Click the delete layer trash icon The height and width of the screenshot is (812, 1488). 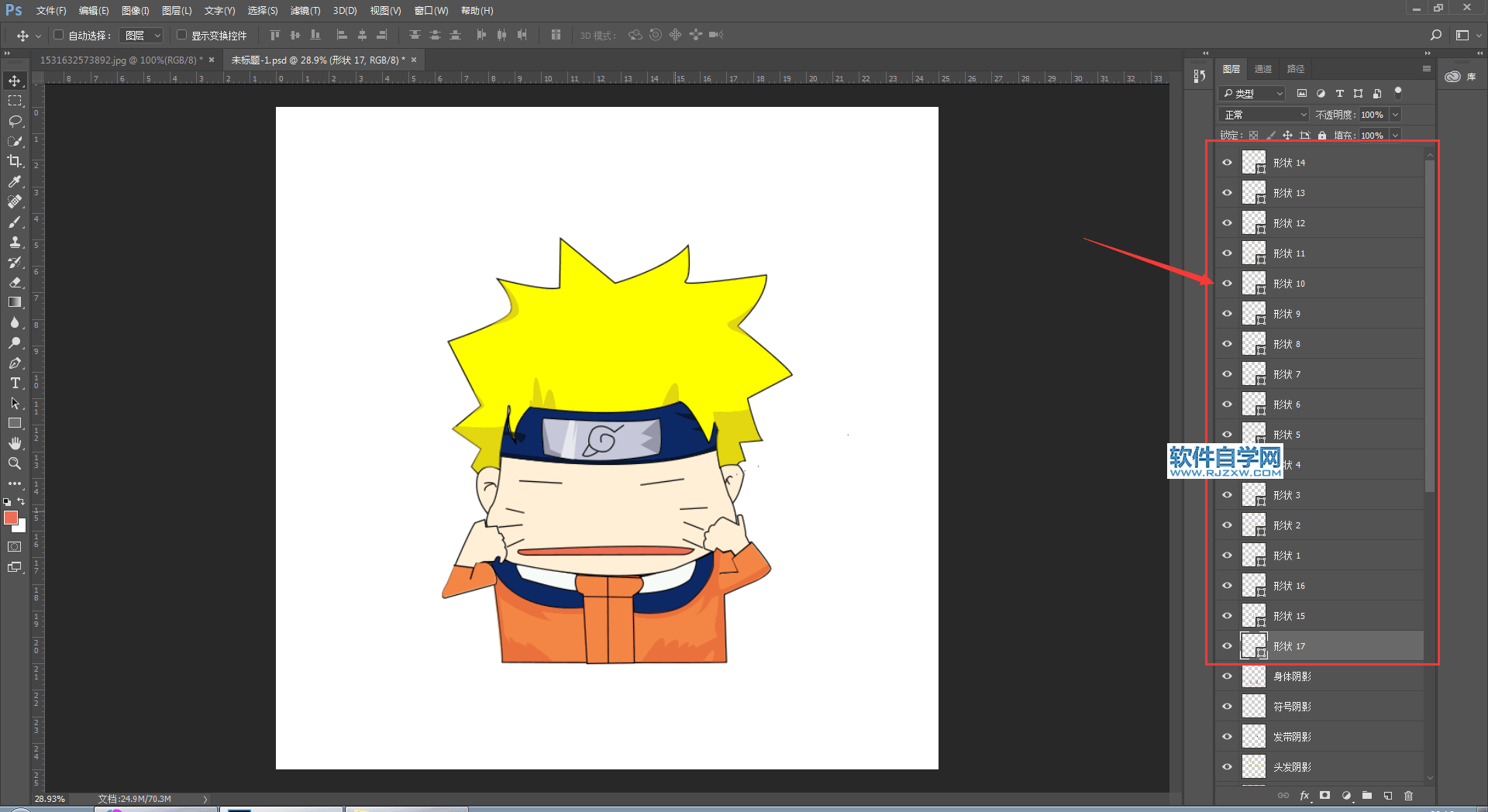1408,796
